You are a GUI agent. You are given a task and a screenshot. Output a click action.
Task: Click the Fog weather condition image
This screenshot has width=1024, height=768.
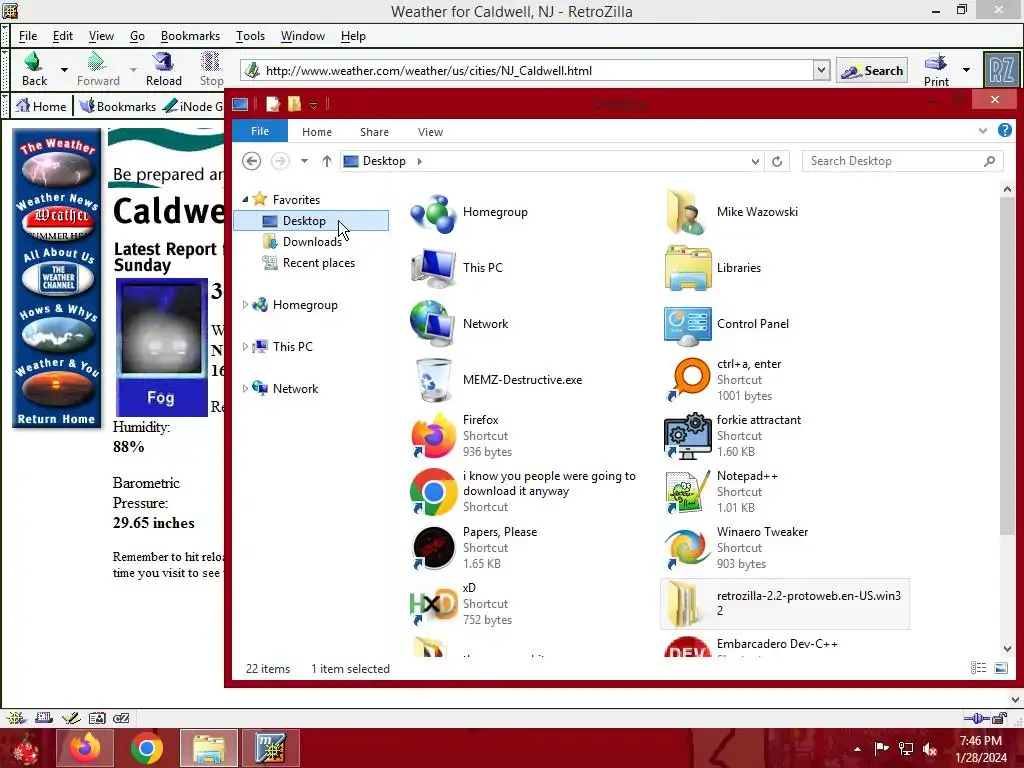(161, 347)
